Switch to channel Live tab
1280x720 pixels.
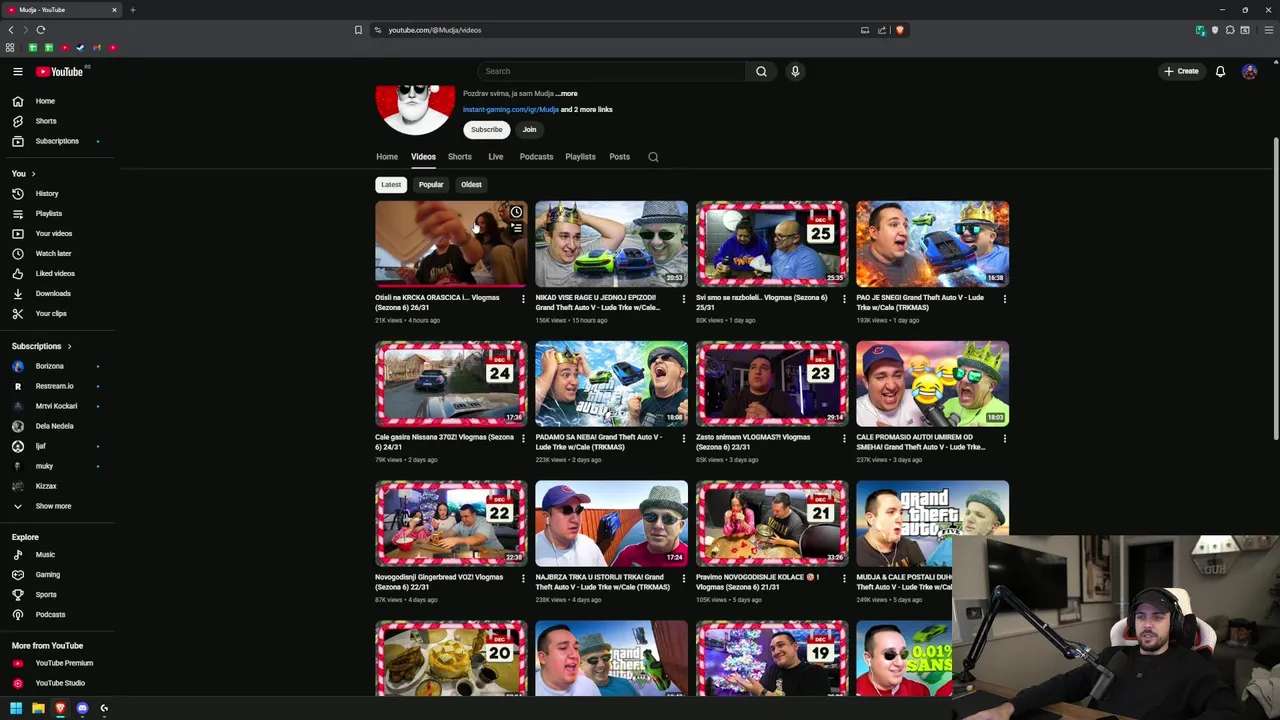495,157
